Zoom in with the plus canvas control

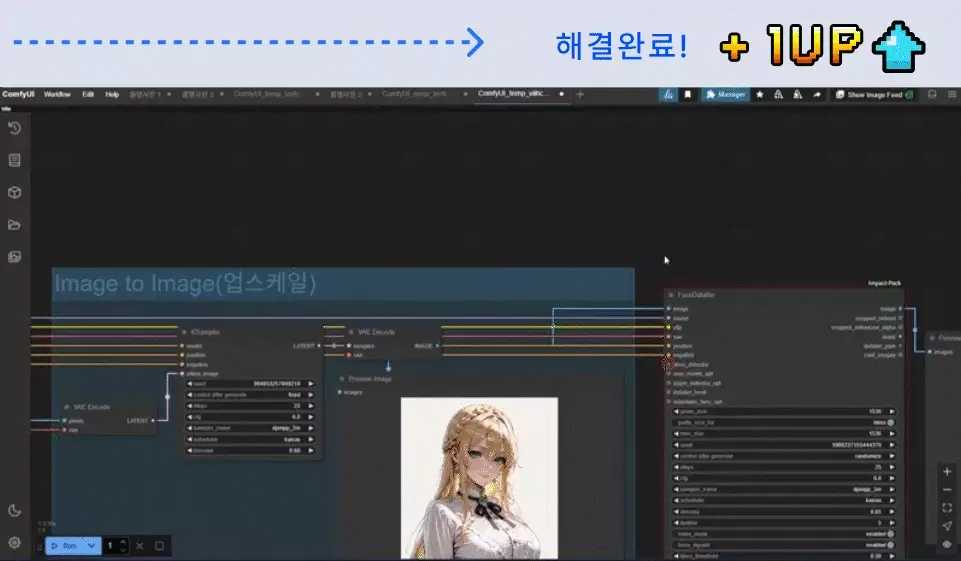click(947, 471)
